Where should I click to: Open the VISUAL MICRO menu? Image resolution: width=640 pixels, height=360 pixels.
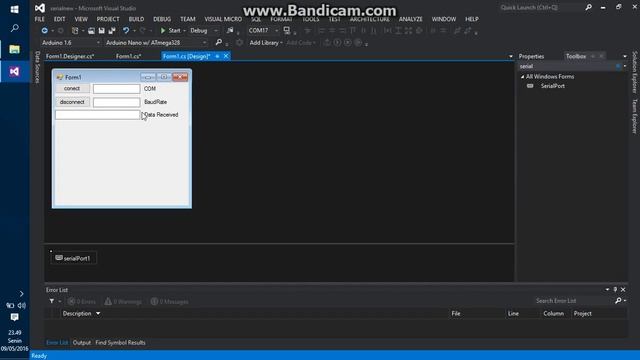pyautogui.click(x=223, y=19)
